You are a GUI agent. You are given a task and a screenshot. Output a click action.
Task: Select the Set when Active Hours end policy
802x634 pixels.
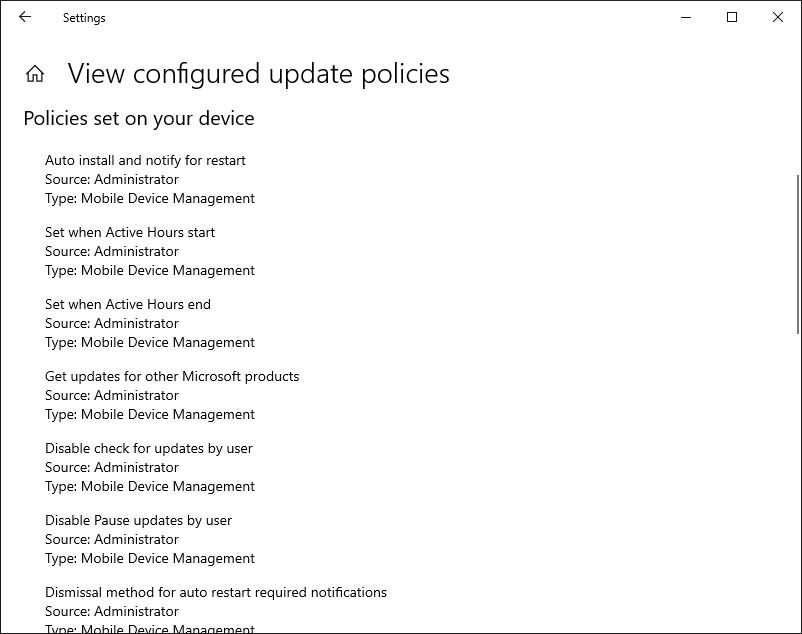[128, 304]
